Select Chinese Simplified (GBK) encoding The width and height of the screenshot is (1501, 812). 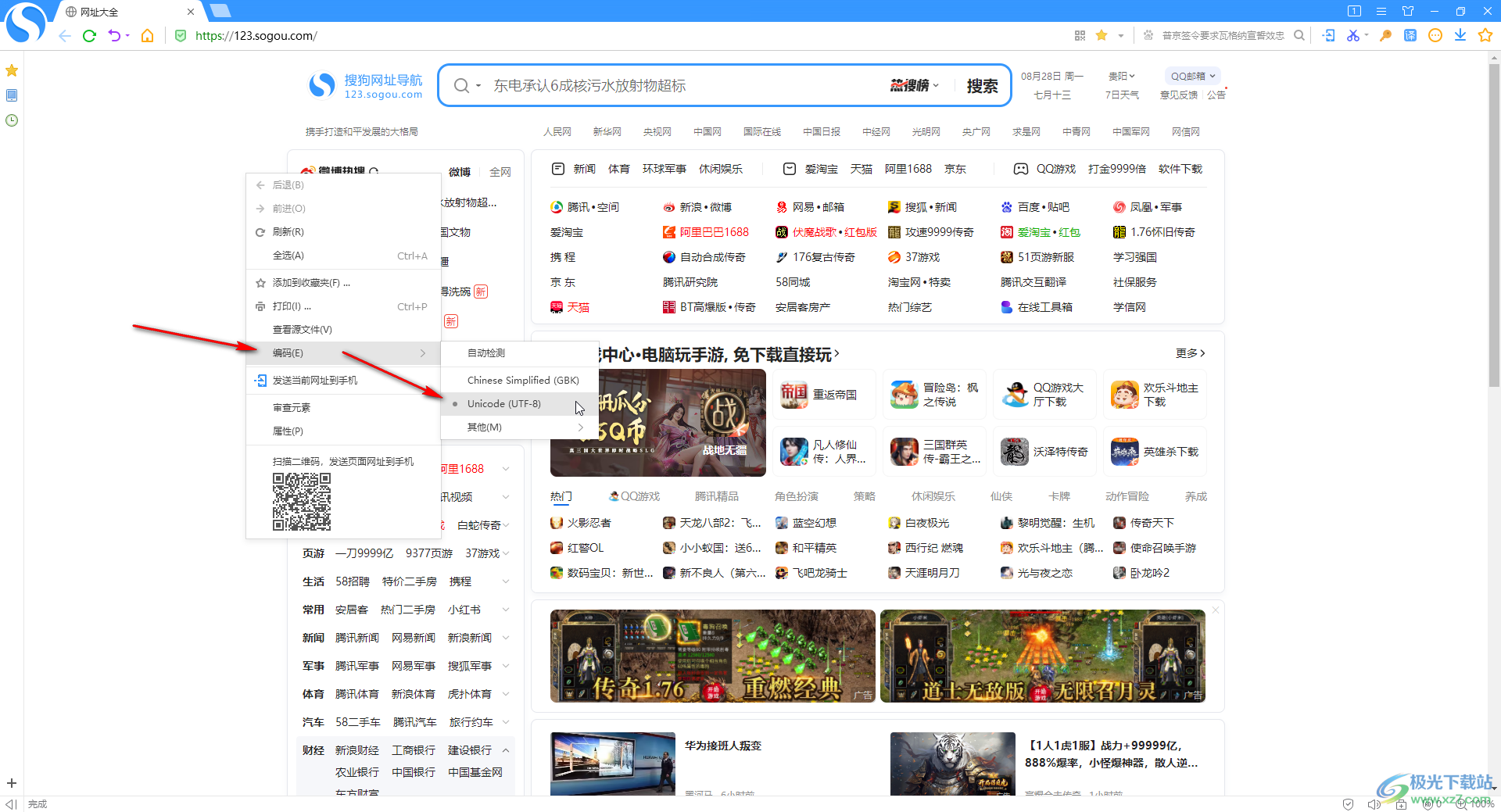coord(519,381)
